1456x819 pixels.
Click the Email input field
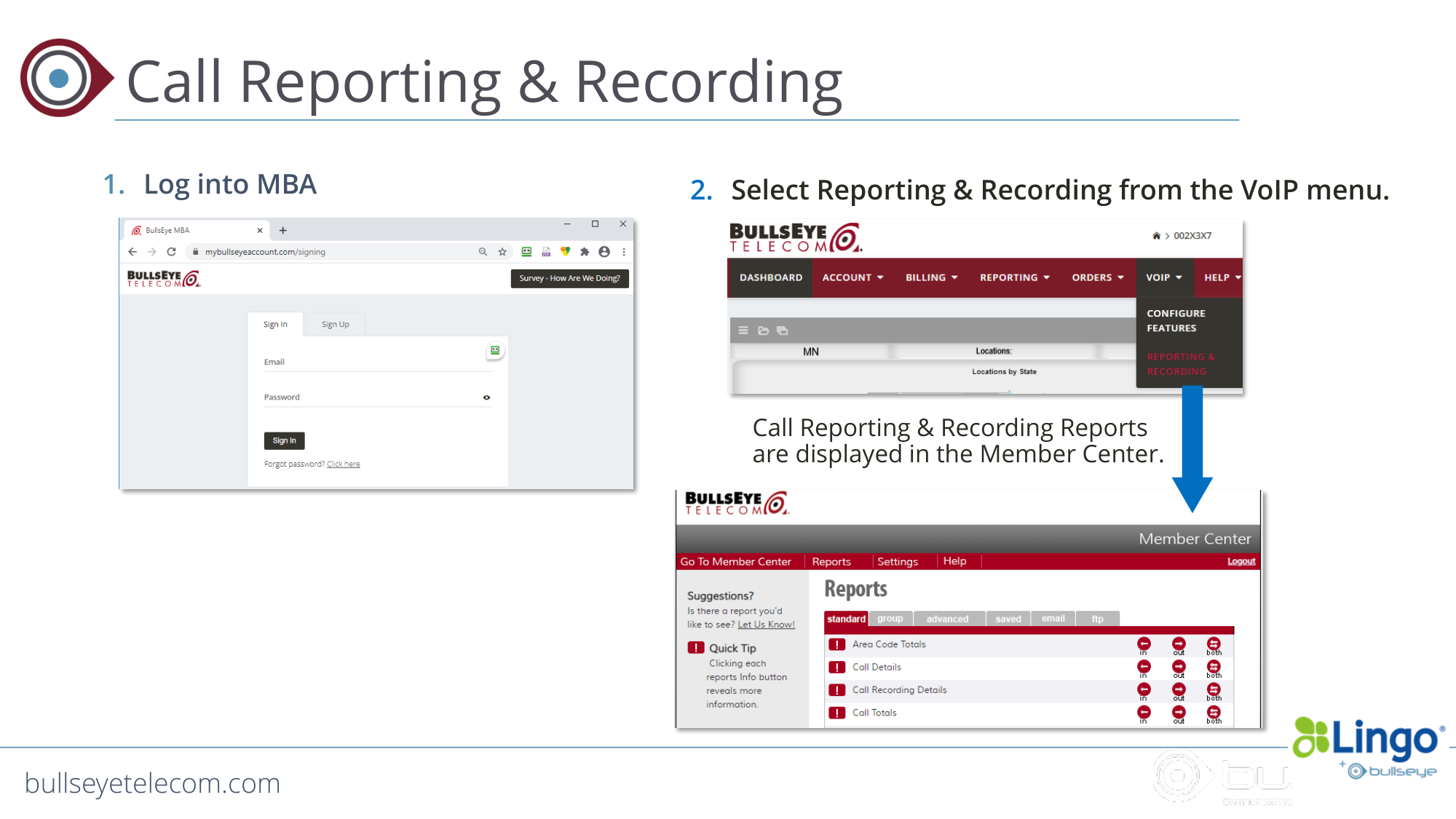378,362
